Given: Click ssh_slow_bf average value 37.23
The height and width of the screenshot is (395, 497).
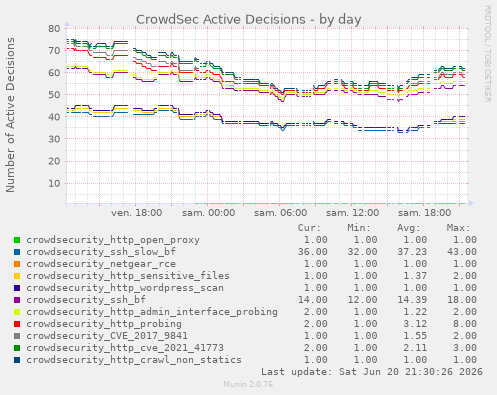Looking at the screenshot, I should tap(412, 252).
